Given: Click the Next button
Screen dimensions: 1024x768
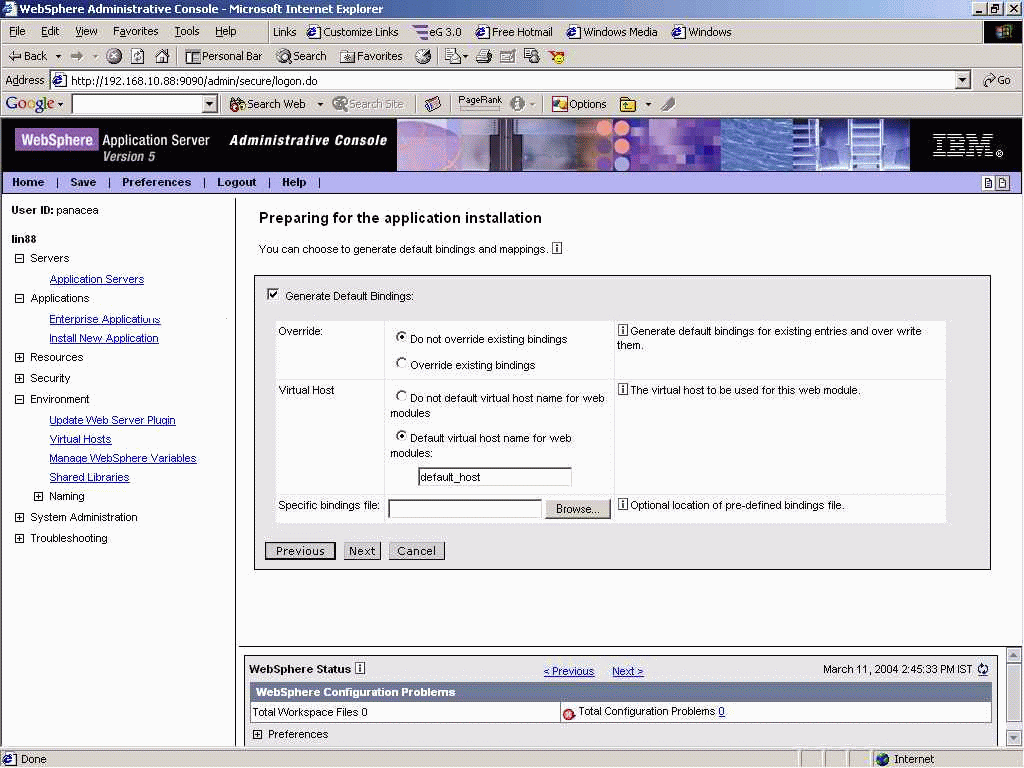Looking at the screenshot, I should click(x=362, y=551).
